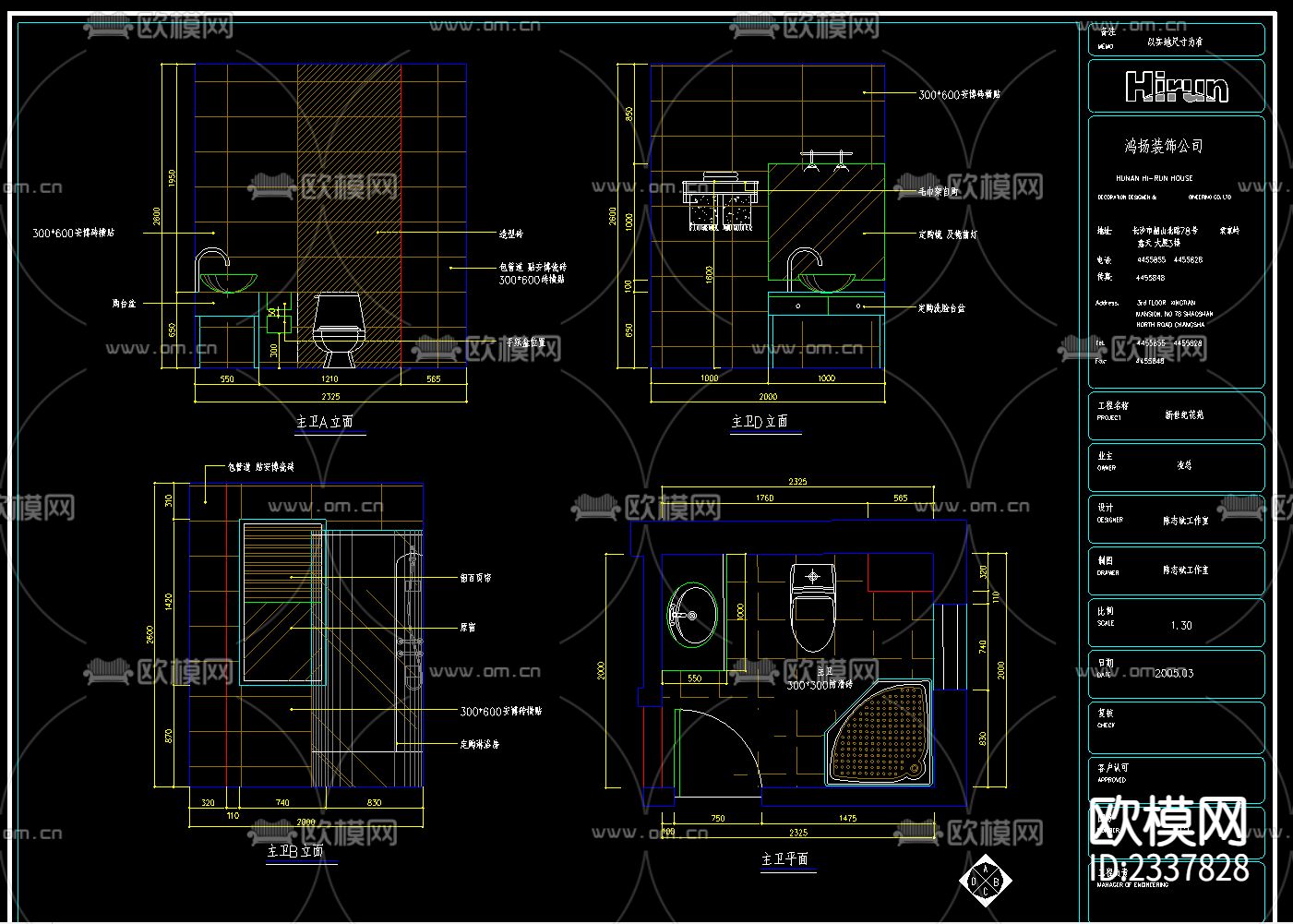Select the "原窗" annotation label

pos(468,628)
